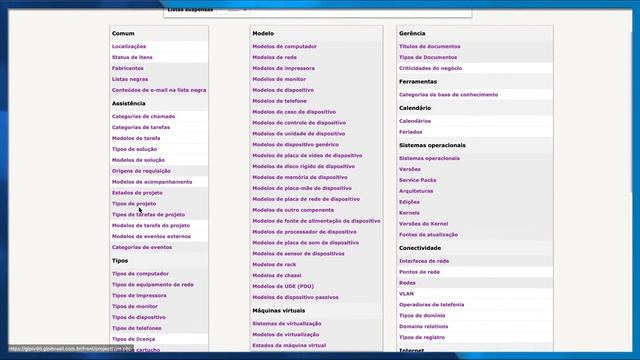640x360 pixels.
Task: Open Categorias de tarefas
Action: pyautogui.click(x=141, y=127)
